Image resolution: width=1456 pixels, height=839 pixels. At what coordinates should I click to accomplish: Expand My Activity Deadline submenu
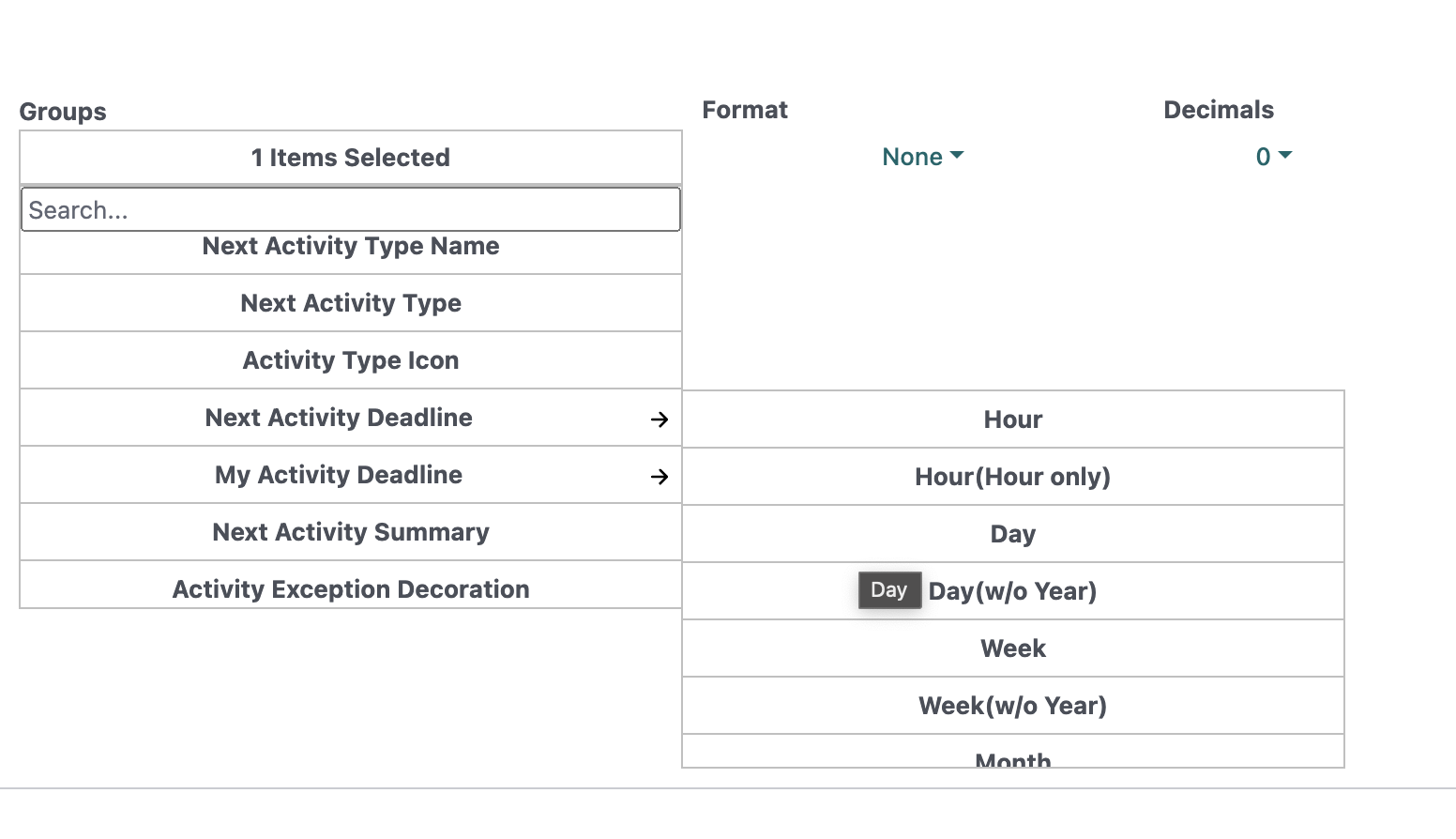[x=351, y=475]
